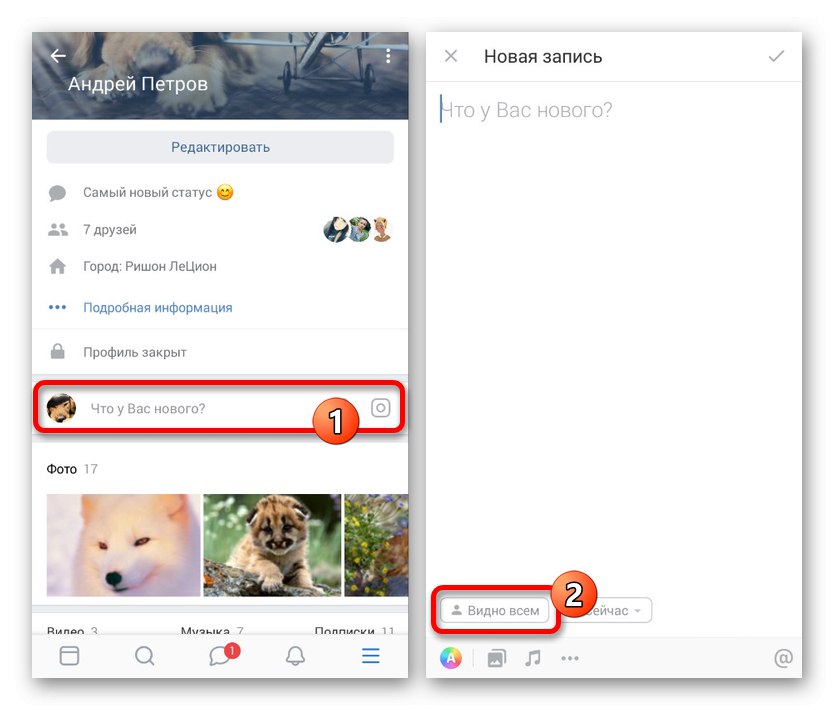Click the Редактировать button
The image size is (834, 710).
pyautogui.click(x=220, y=147)
